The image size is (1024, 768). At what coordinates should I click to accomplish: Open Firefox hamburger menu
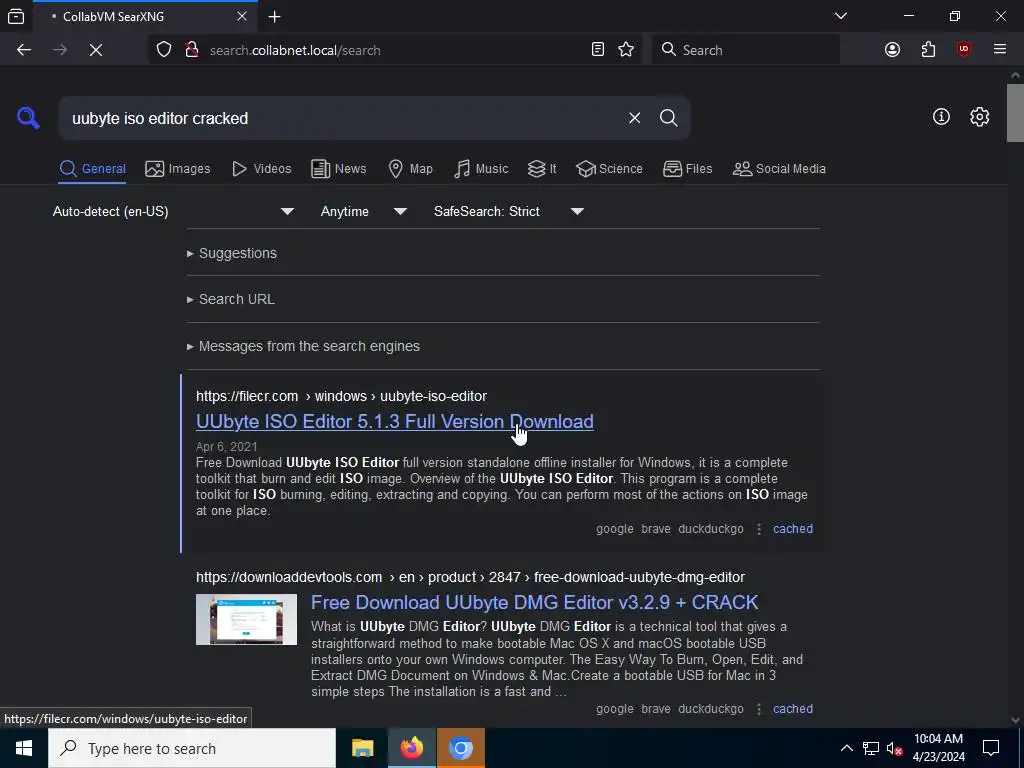point(999,50)
